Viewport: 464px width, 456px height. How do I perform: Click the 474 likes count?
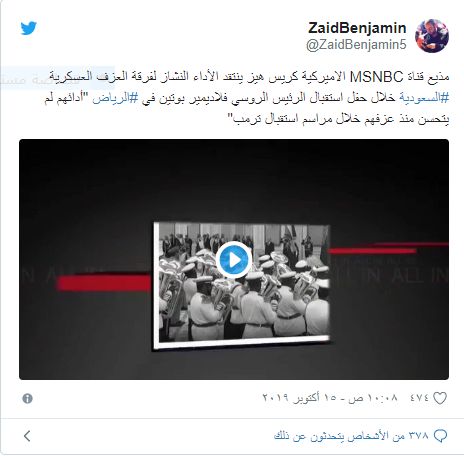tap(419, 398)
